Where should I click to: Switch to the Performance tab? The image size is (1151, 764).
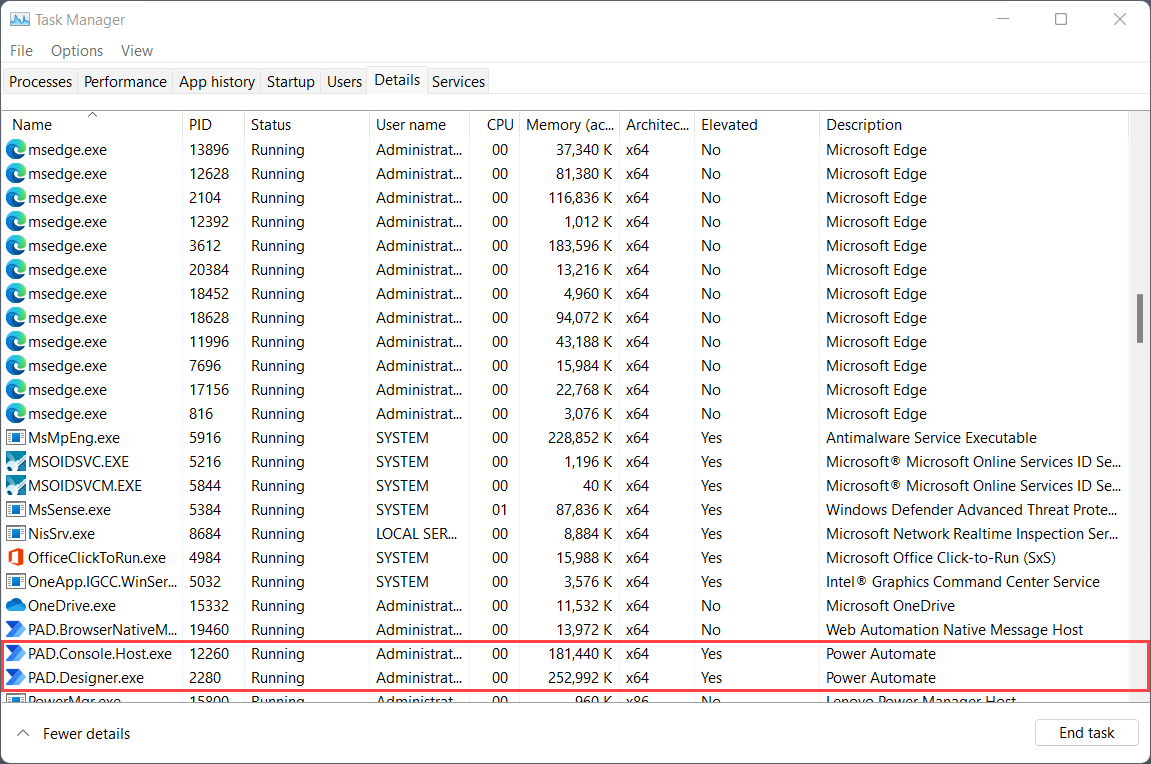125,81
